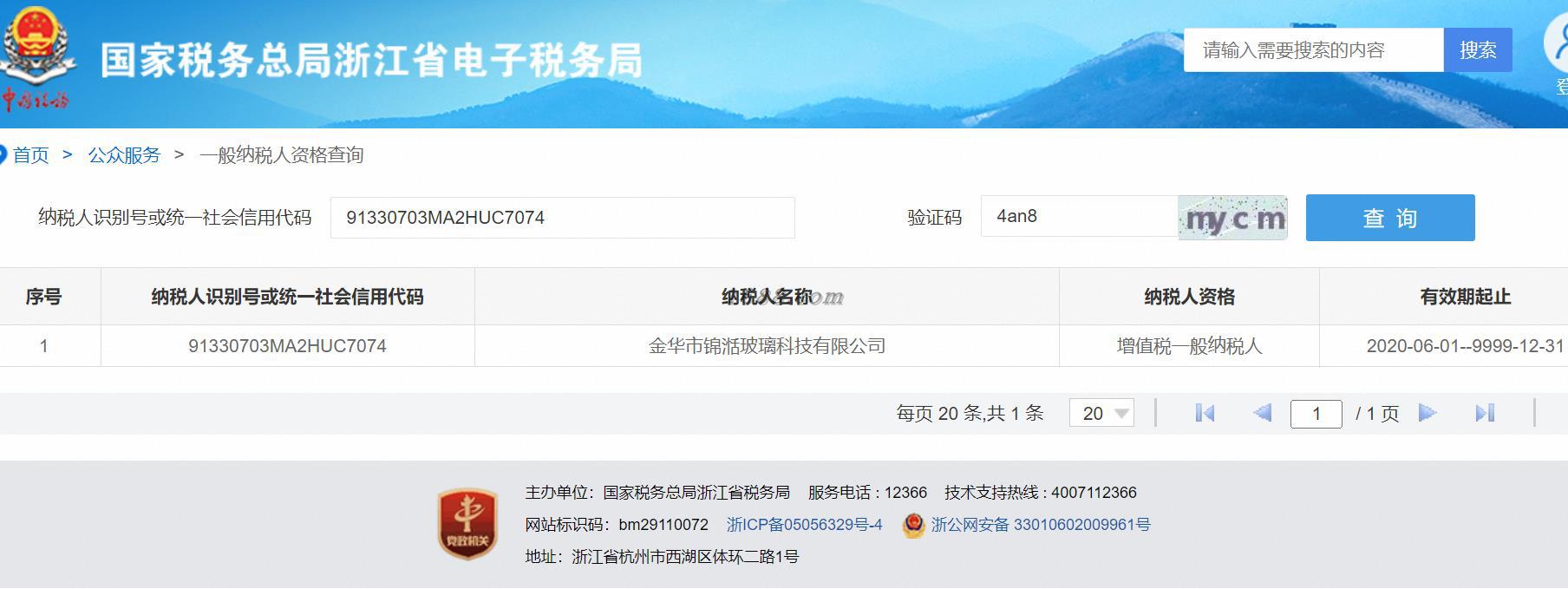Screen dimensions: 1568x589
Task: Open the 首页 breadcrumb link
Action: [31, 155]
